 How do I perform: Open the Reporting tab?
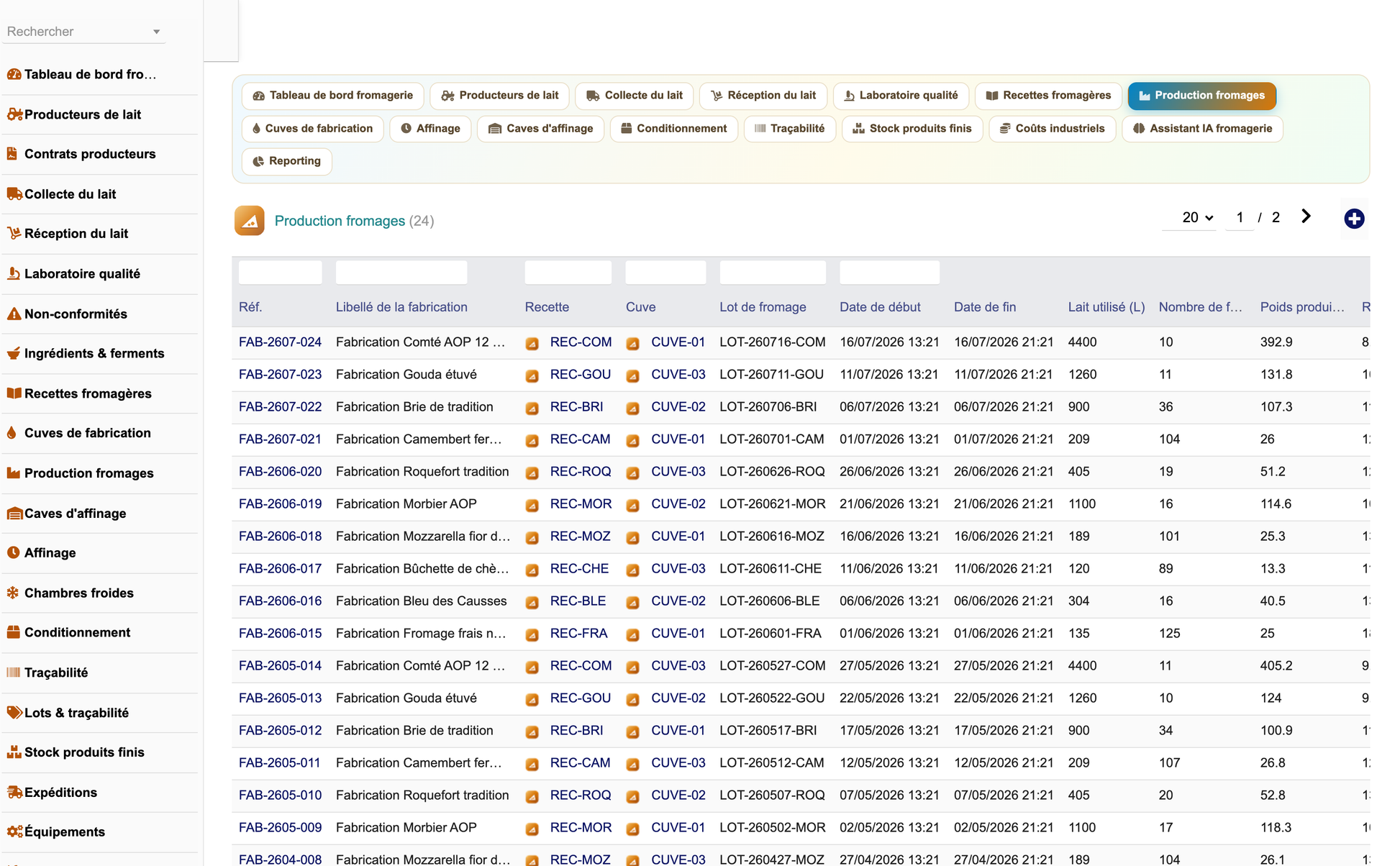tap(287, 161)
